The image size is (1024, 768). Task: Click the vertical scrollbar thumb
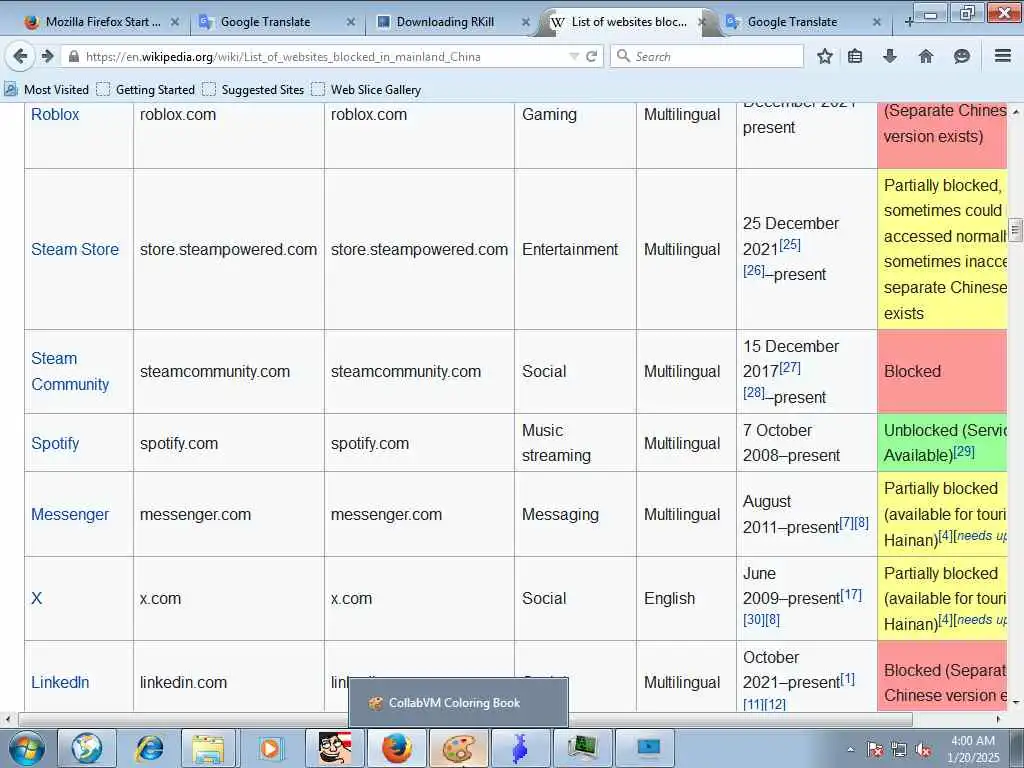(1016, 230)
